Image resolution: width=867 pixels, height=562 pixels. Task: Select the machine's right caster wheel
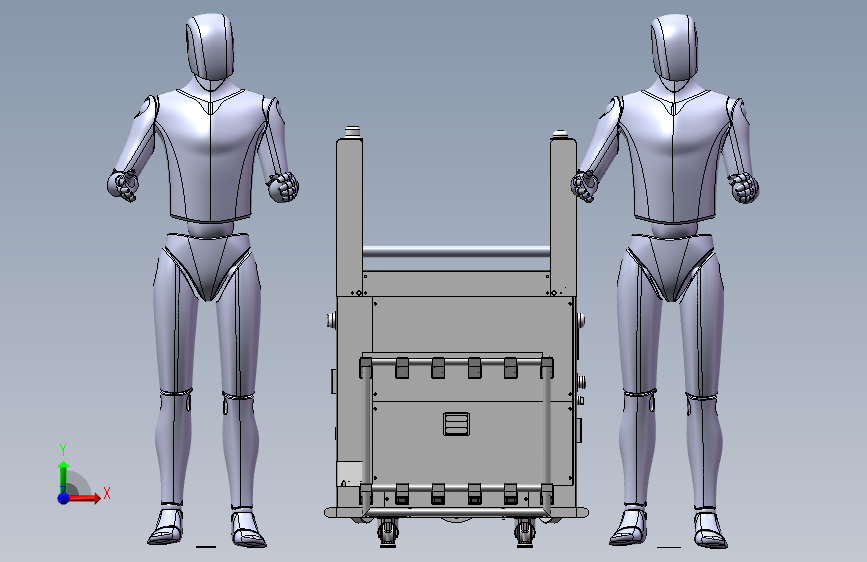[525, 534]
